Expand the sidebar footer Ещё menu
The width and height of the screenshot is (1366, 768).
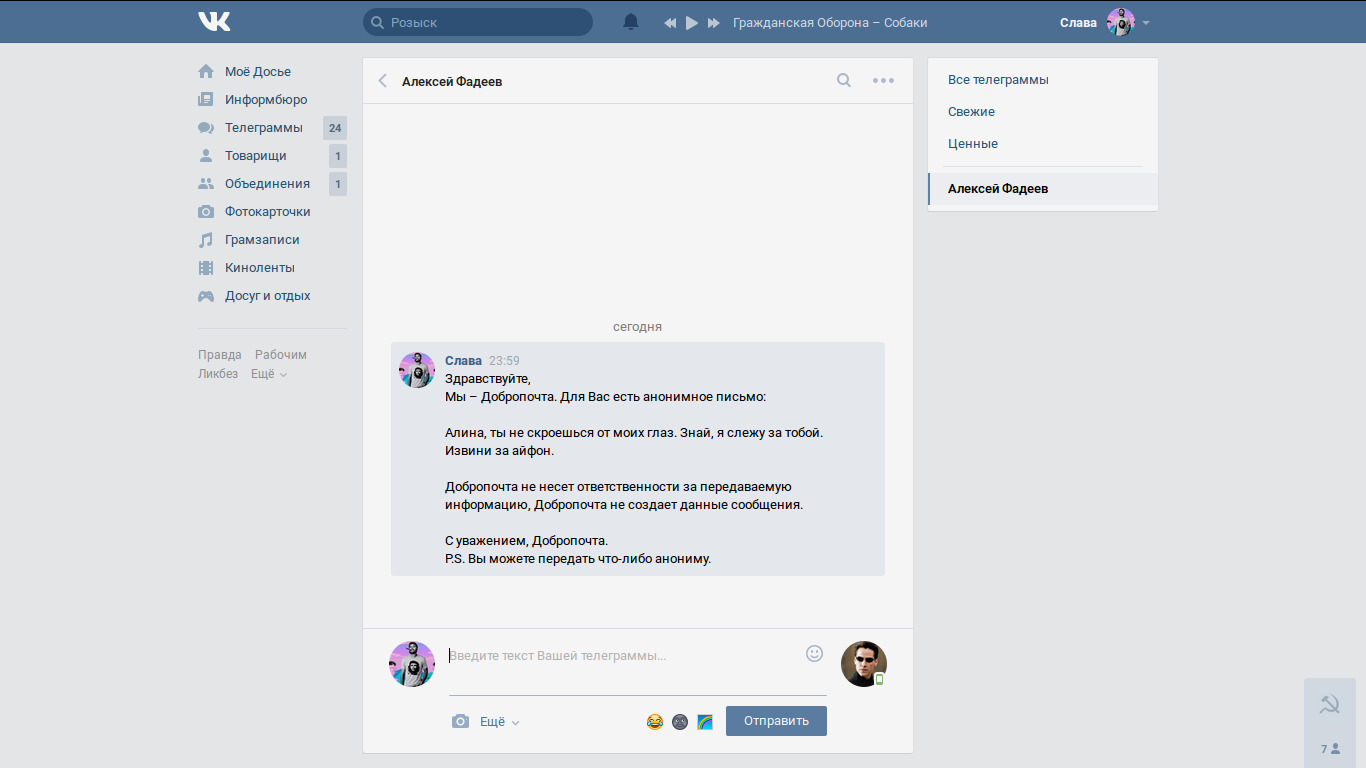269,374
